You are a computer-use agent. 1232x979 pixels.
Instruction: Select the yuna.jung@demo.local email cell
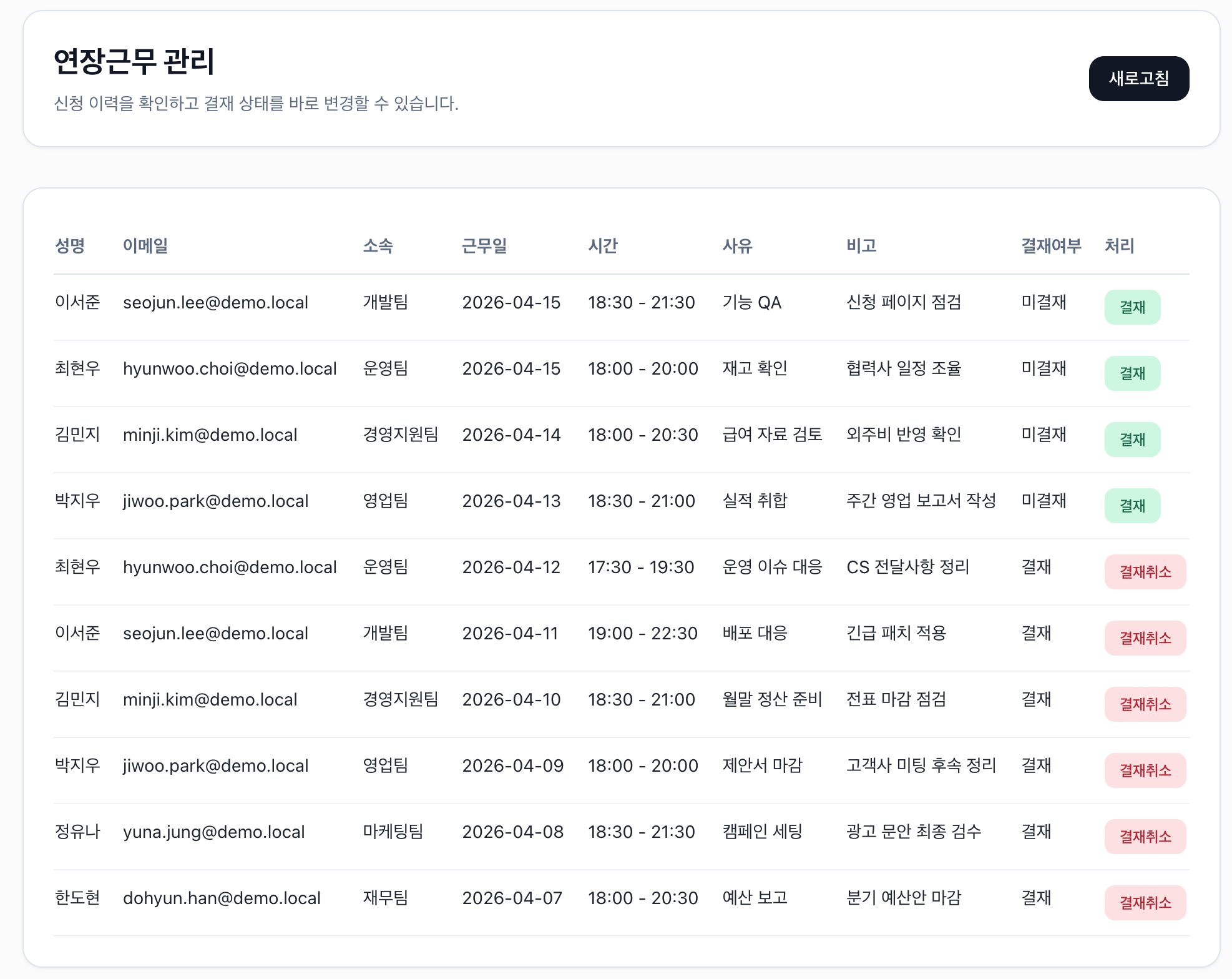pyautogui.click(x=213, y=832)
